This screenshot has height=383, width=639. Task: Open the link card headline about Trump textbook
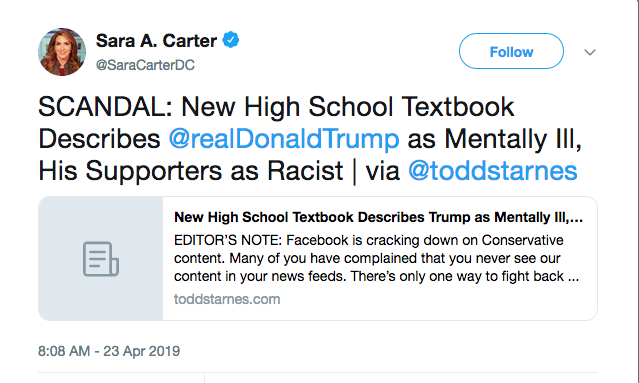[378, 217]
